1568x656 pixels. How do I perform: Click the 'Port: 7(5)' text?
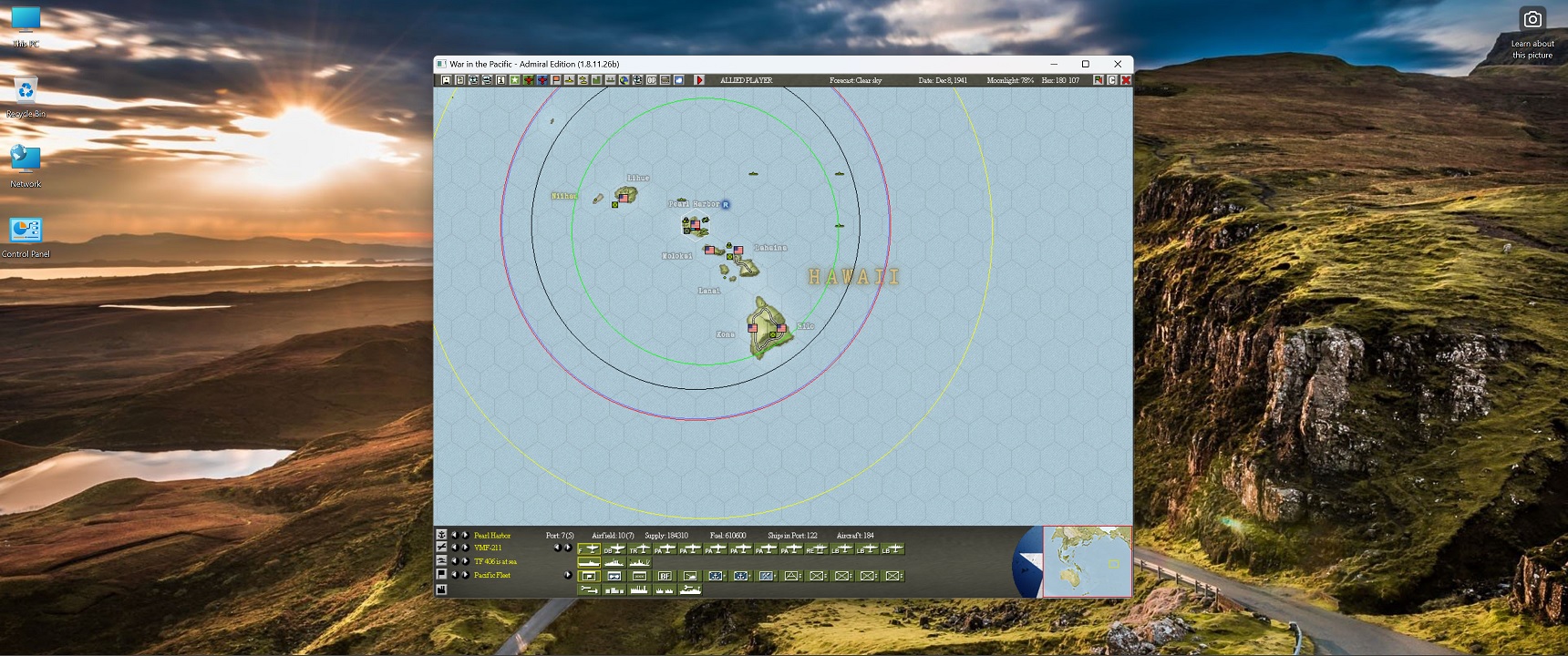click(560, 536)
